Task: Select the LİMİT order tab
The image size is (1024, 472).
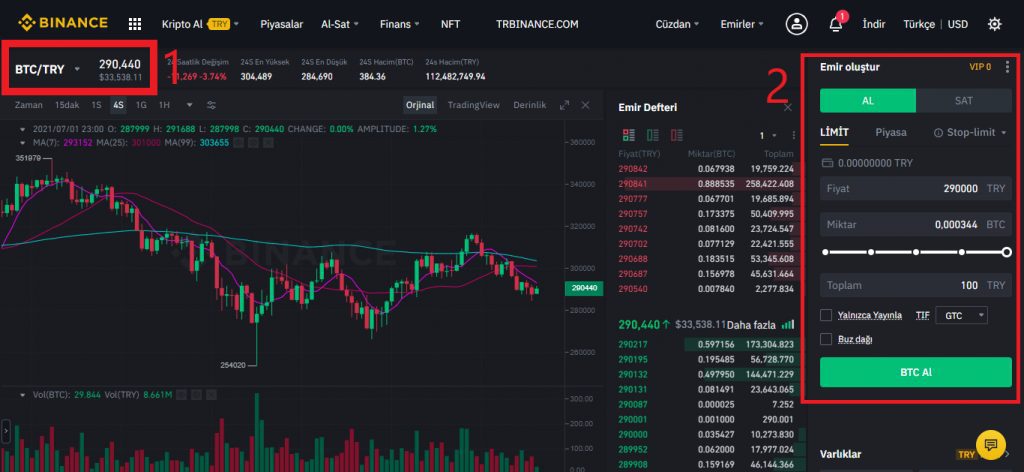Action: 834,132
